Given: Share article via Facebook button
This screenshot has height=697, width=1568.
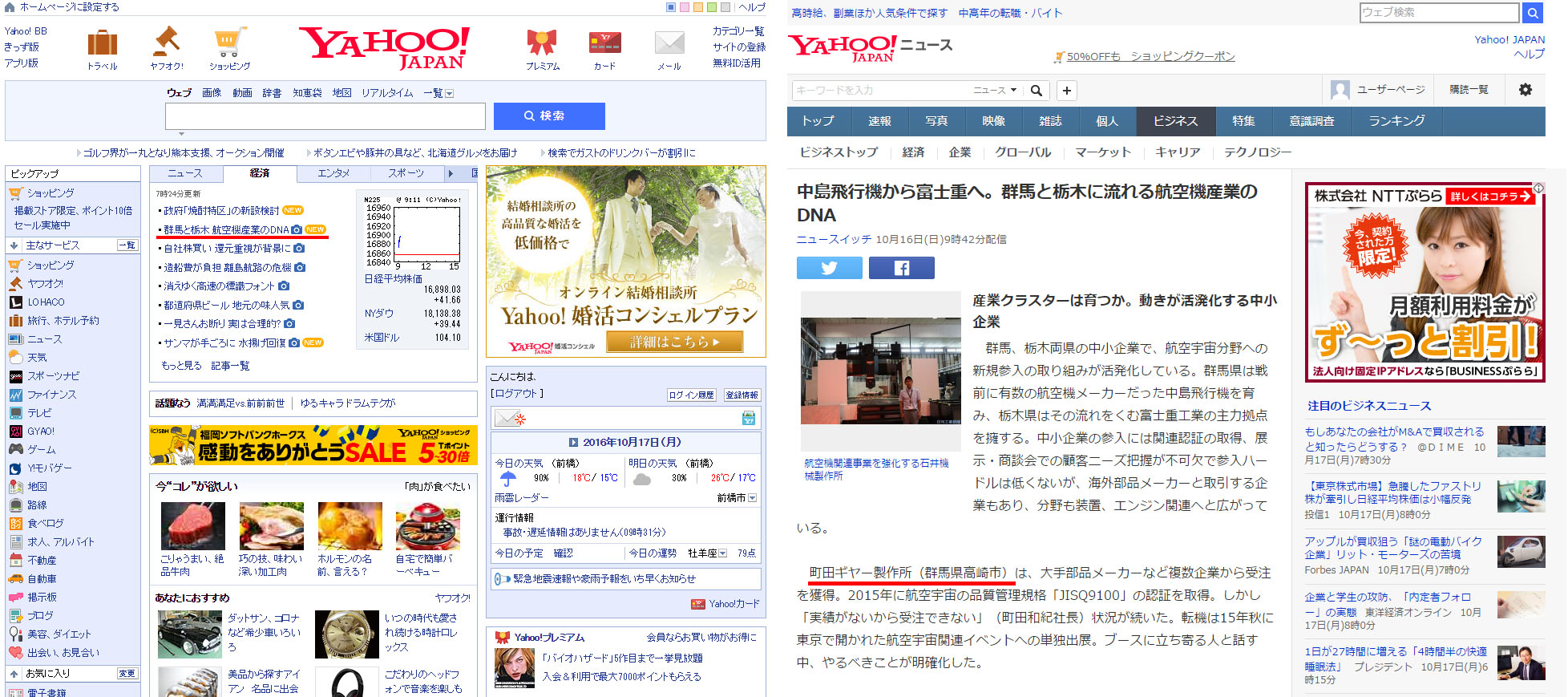Looking at the screenshot, I should [x=902, y=268].
